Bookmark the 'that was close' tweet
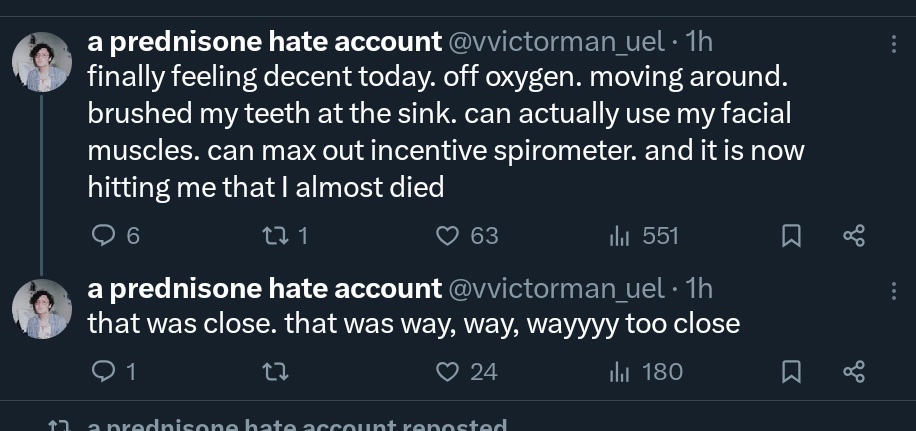Screen dimensions: 916x431 coord(791,372)
